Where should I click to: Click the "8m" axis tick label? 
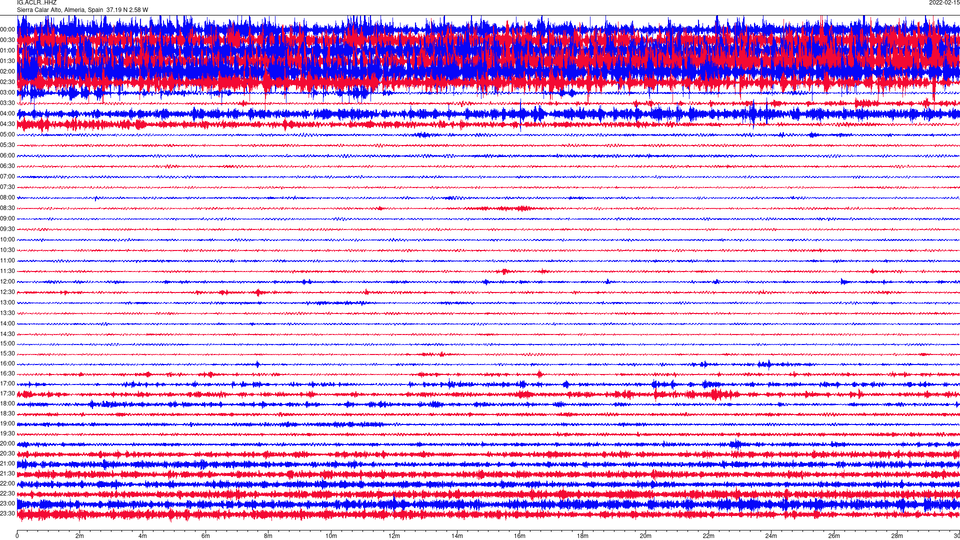point(268,536)
